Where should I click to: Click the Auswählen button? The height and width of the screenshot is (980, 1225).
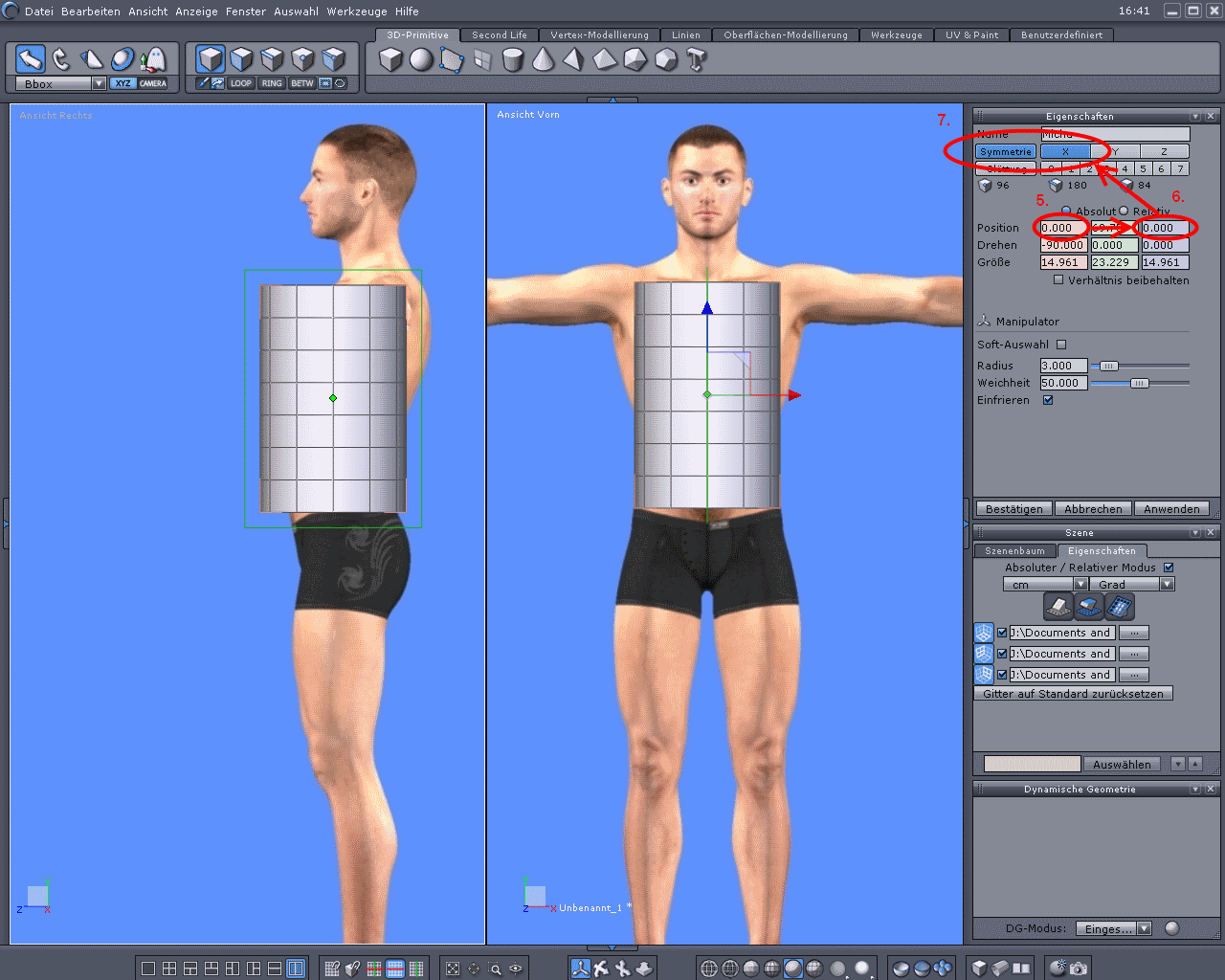click(1122, 764)
